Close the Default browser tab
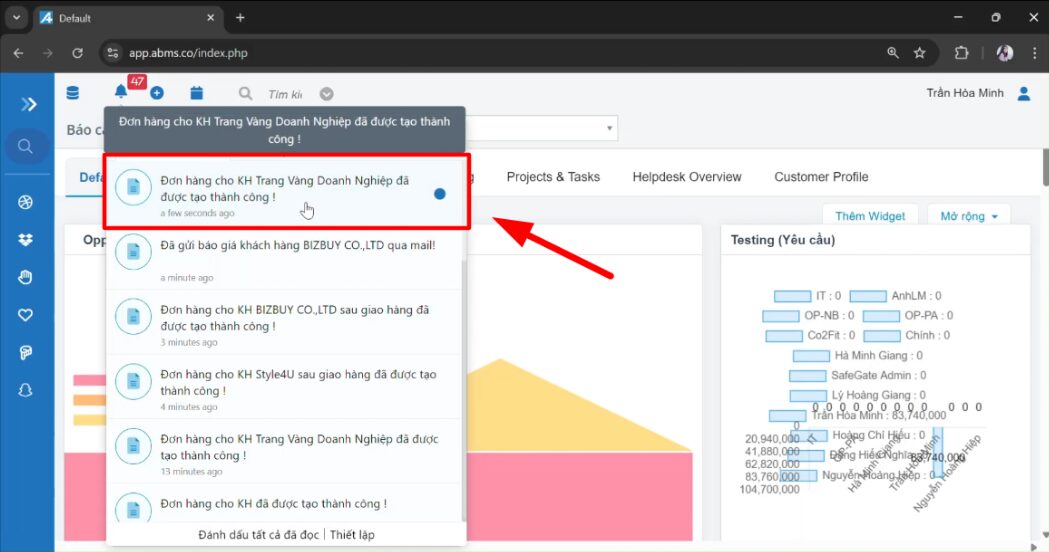Screen dimensions: 1049x552 (x=210, y=18)
